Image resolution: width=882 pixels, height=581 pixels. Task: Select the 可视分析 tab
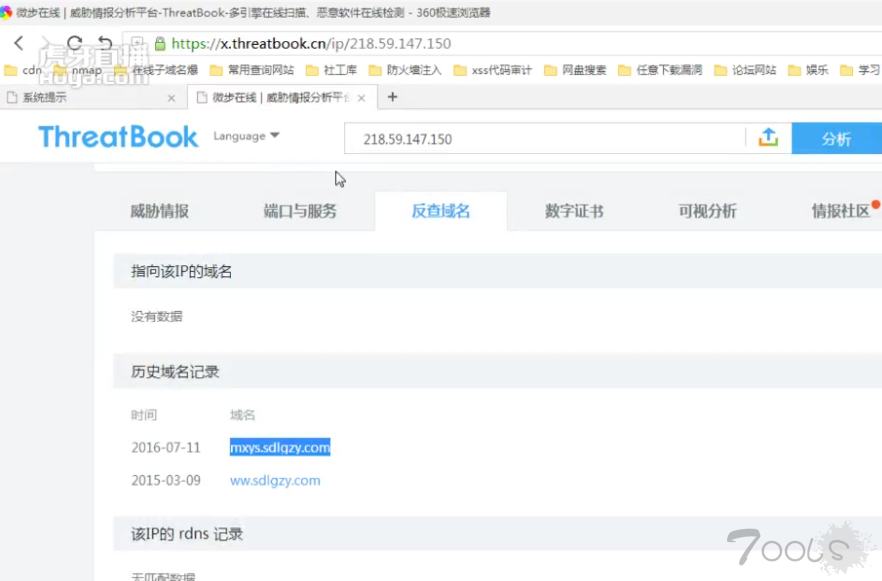click(x=707, y=211)
